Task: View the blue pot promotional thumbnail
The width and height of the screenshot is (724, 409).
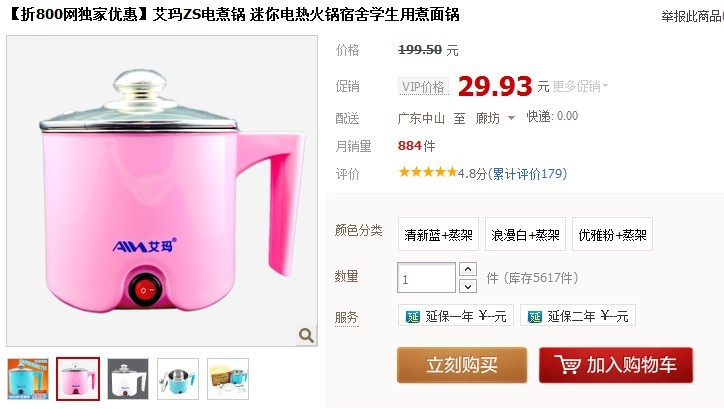Action: (x=28, y=379)
